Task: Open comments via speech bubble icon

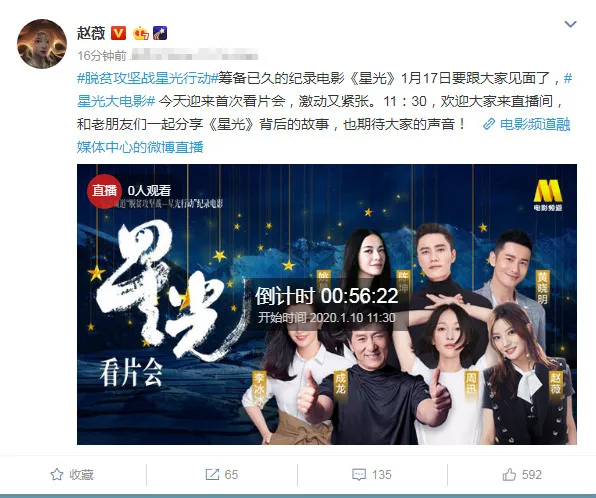Action: pos(359,475)
